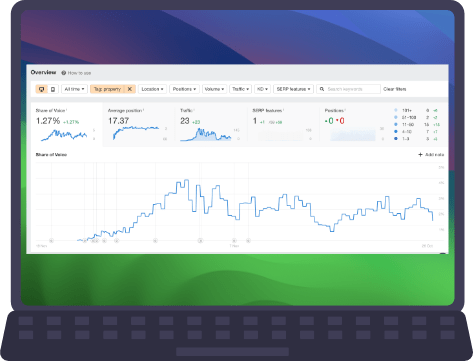Open the Positions filter dropdown
This screenshot has height=361, width=473.
click(x=184, y=89)
